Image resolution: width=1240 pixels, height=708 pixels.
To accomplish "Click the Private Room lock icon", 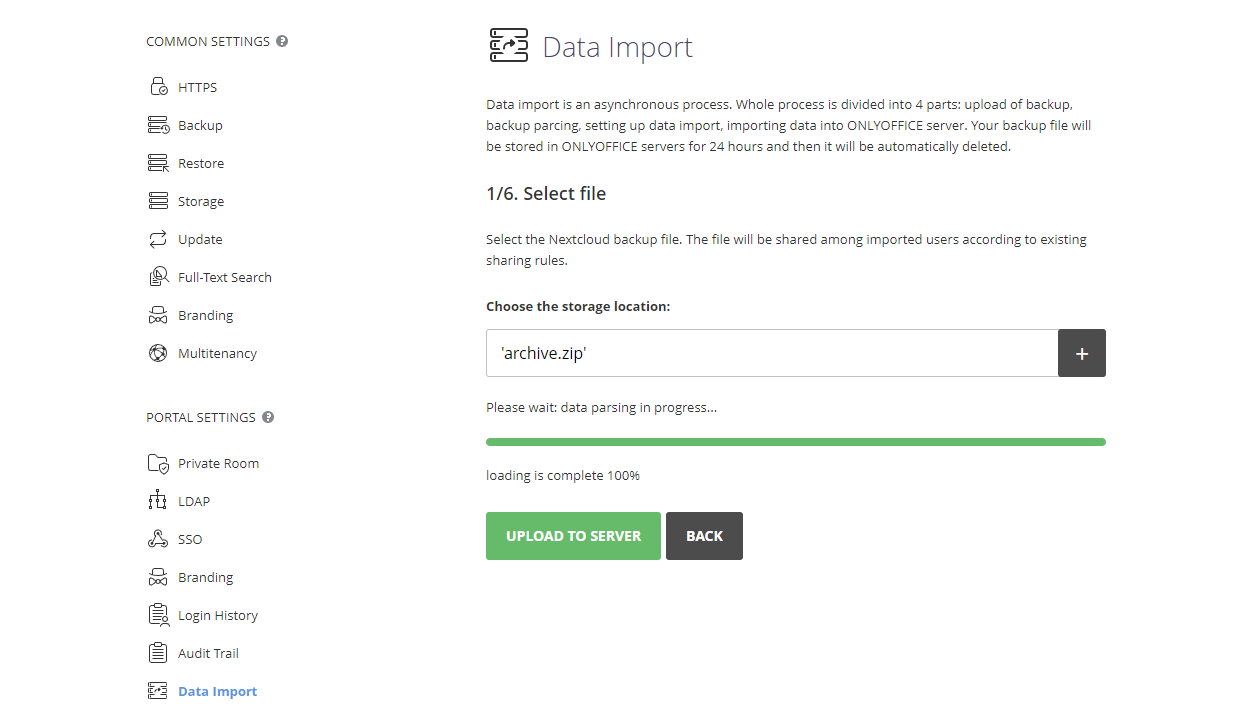I will [158, 462].
